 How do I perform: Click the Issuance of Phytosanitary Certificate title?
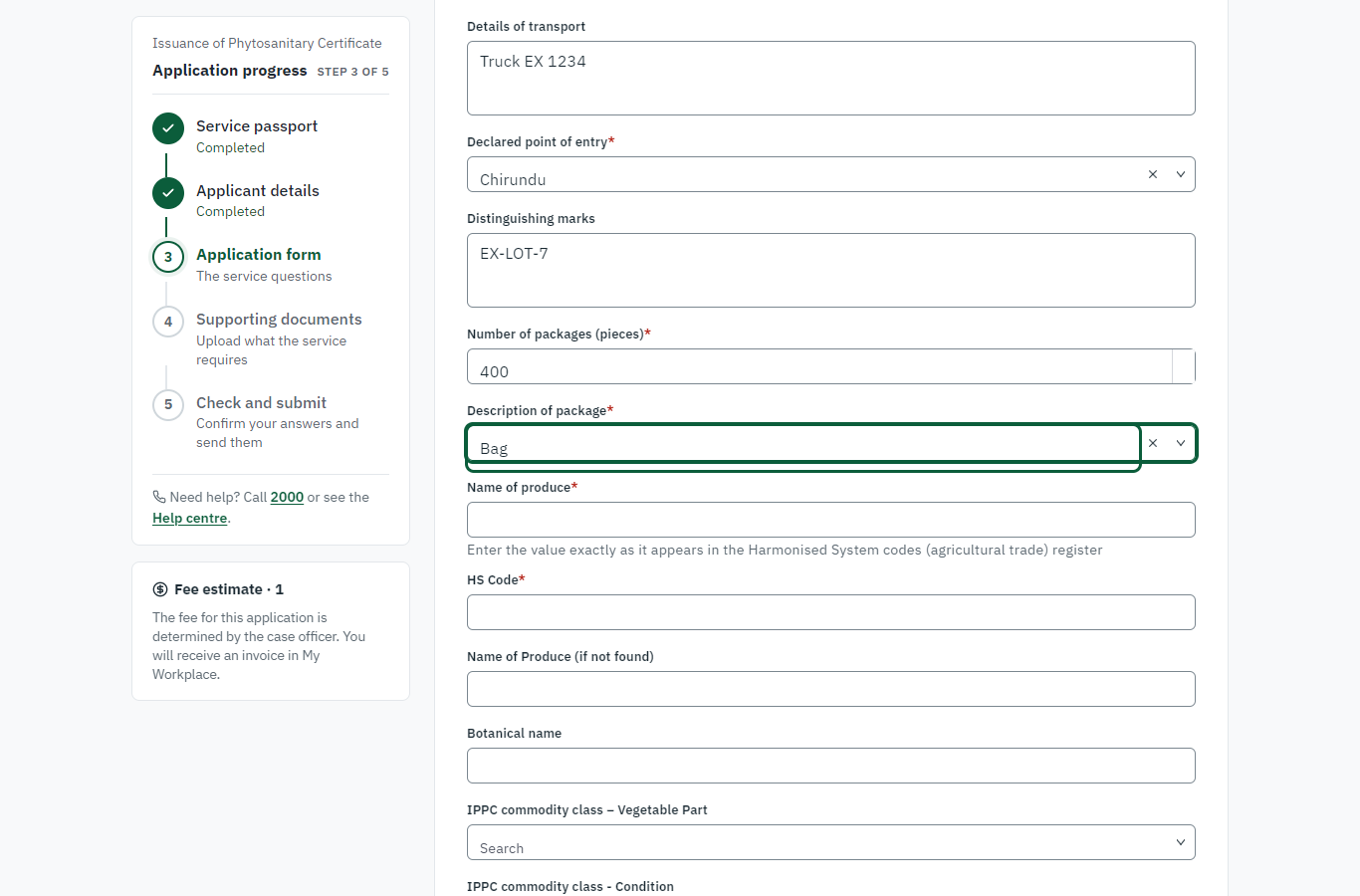click(267, 43)
